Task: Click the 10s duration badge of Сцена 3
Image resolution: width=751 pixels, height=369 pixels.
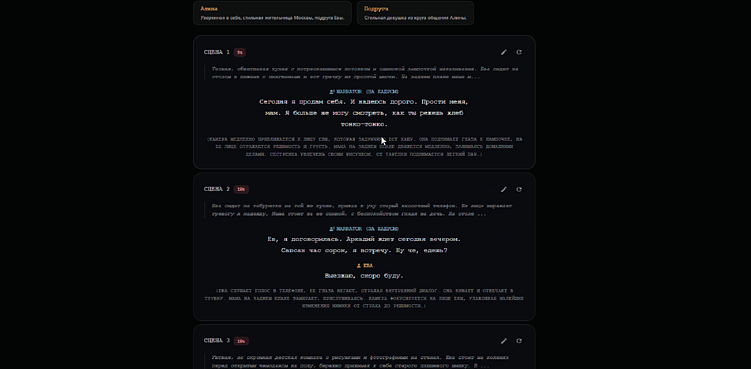Action: pyautogui.click(x=241, y=341)
